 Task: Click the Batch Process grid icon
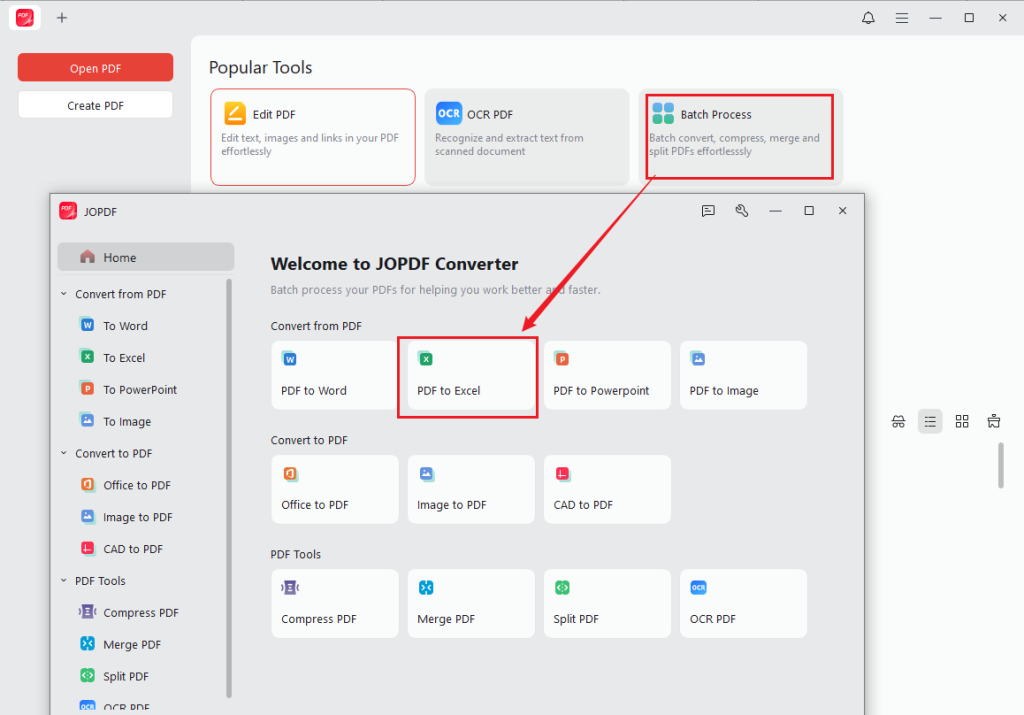[x=663, y=113]
